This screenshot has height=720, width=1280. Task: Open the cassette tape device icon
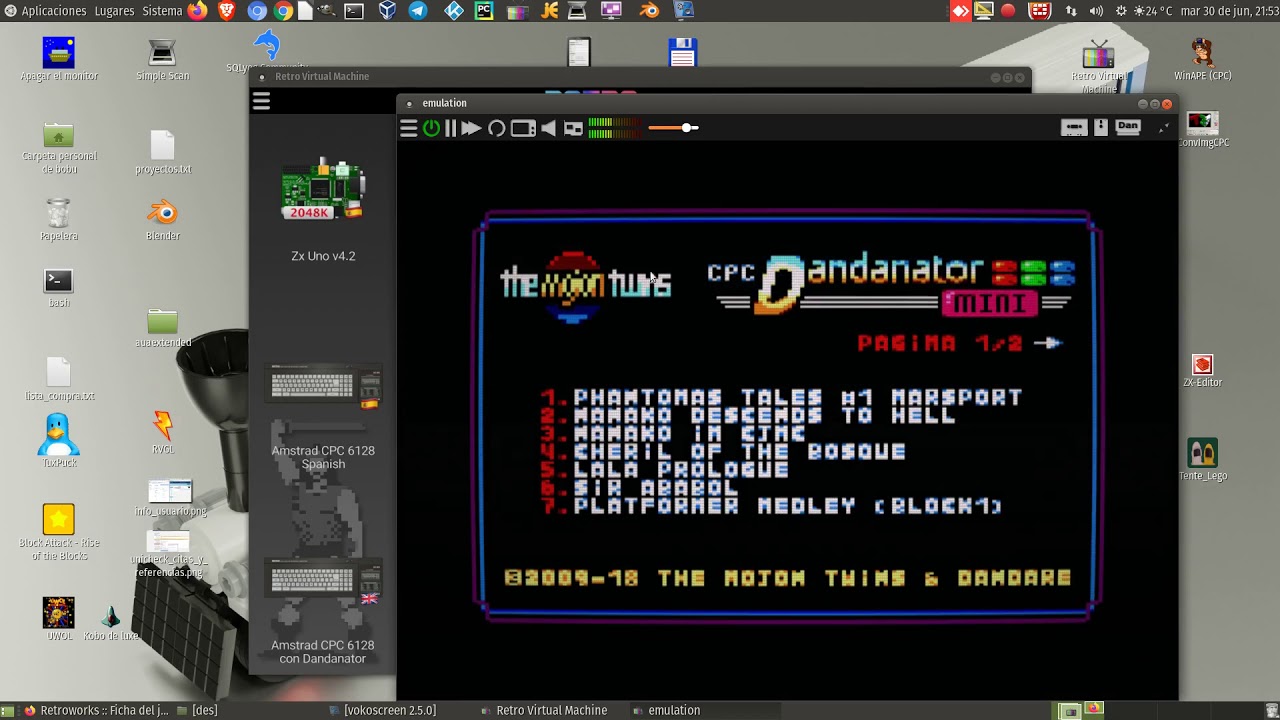click(1074, 127)
